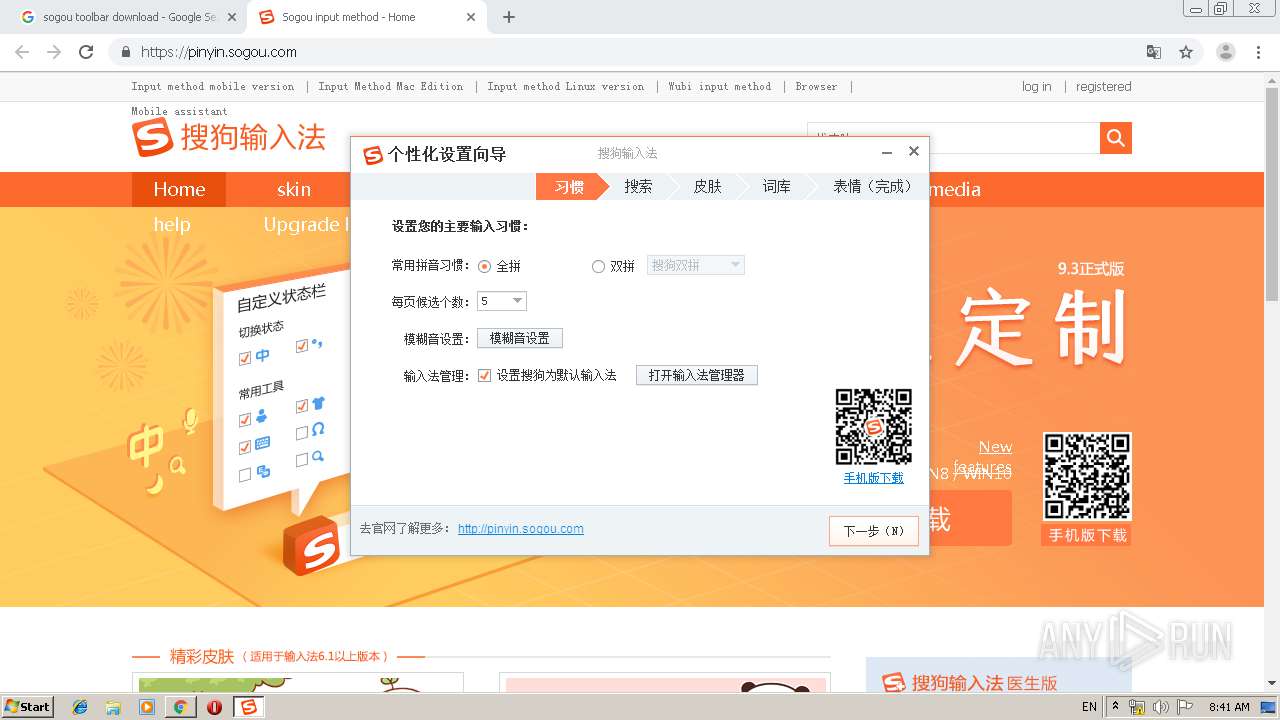Image resolution: width=1280 pixels, height=720 pixels.
Task: Click the volume icon in system tray
Action: pyautogui.click(x=1160, y=707)
